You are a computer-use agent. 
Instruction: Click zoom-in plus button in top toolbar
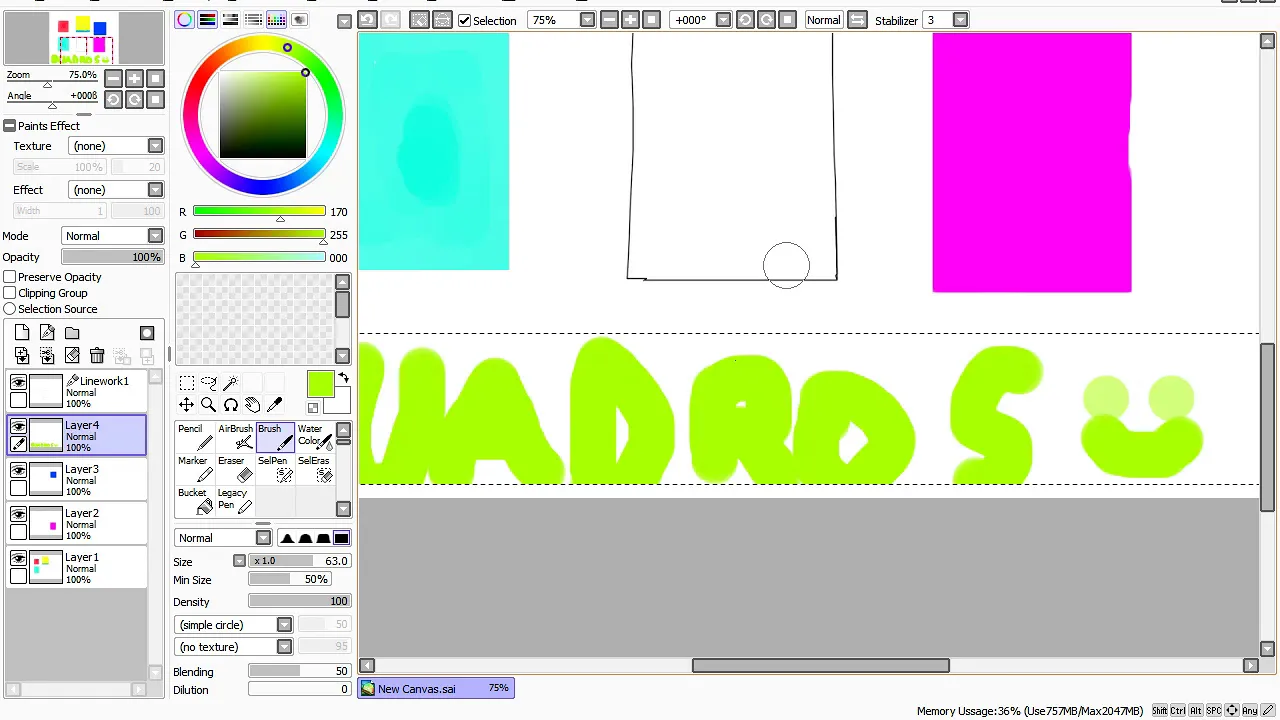pos(630,20)
